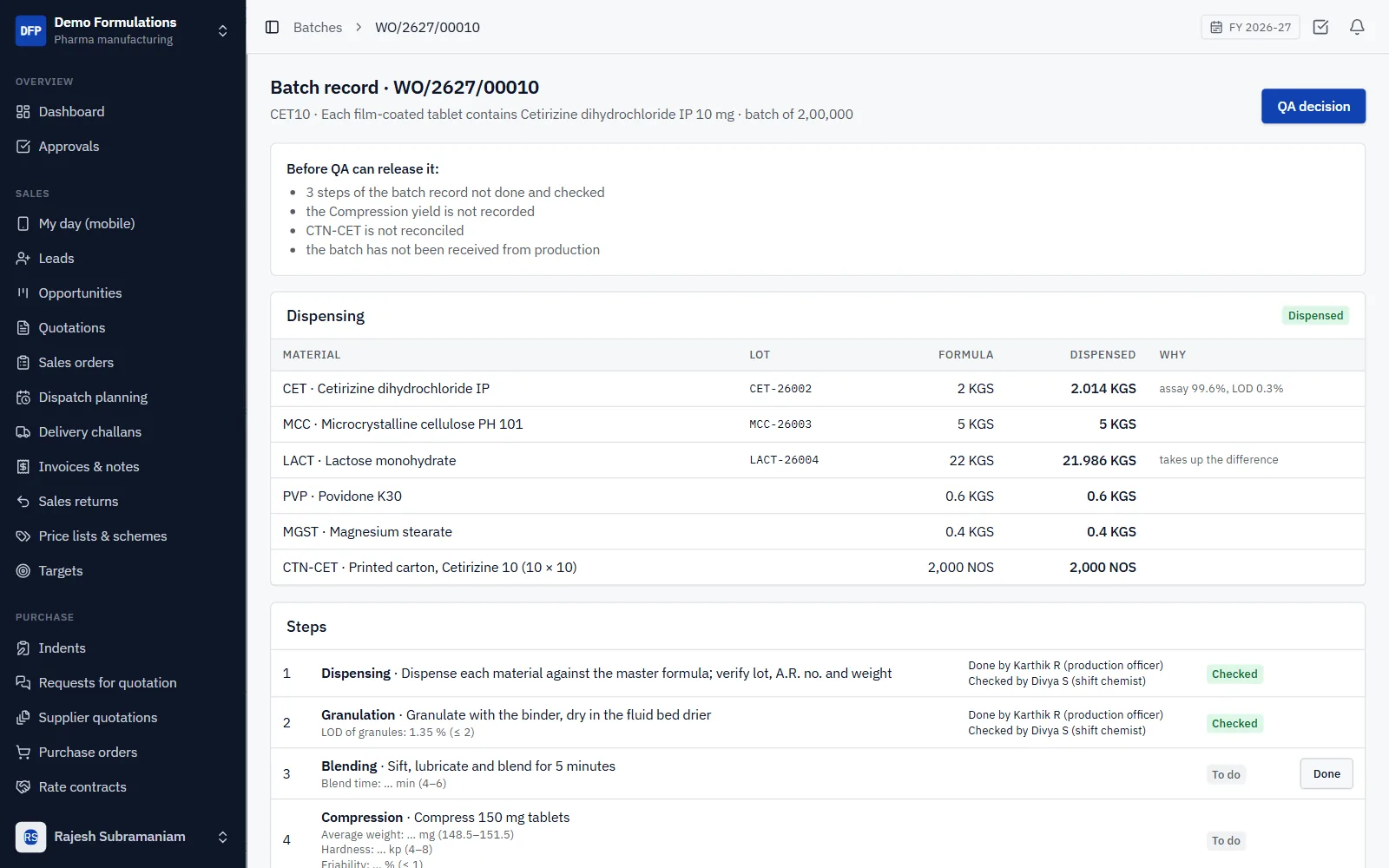1389x868 pixels.
Task: Expand the Demo Formulations company switcher
Action: [222, 30]
